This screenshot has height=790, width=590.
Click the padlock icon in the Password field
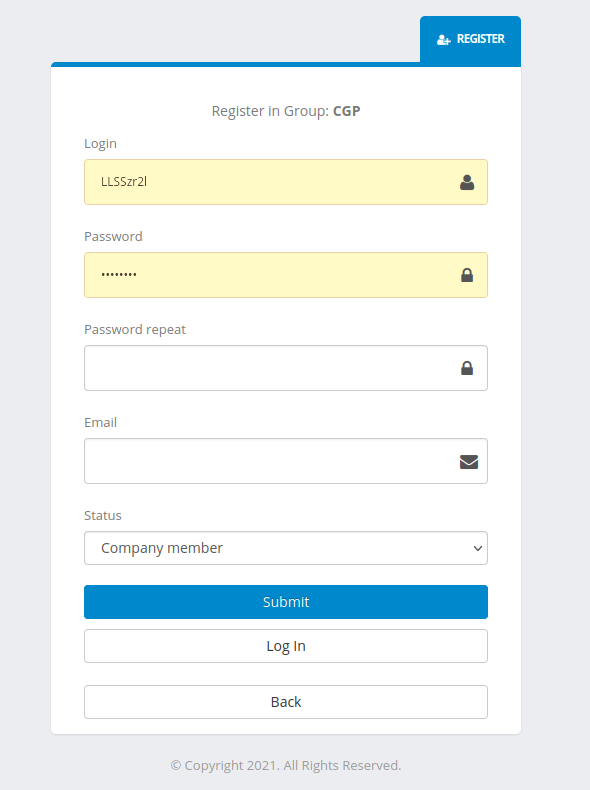click(467, 275)
